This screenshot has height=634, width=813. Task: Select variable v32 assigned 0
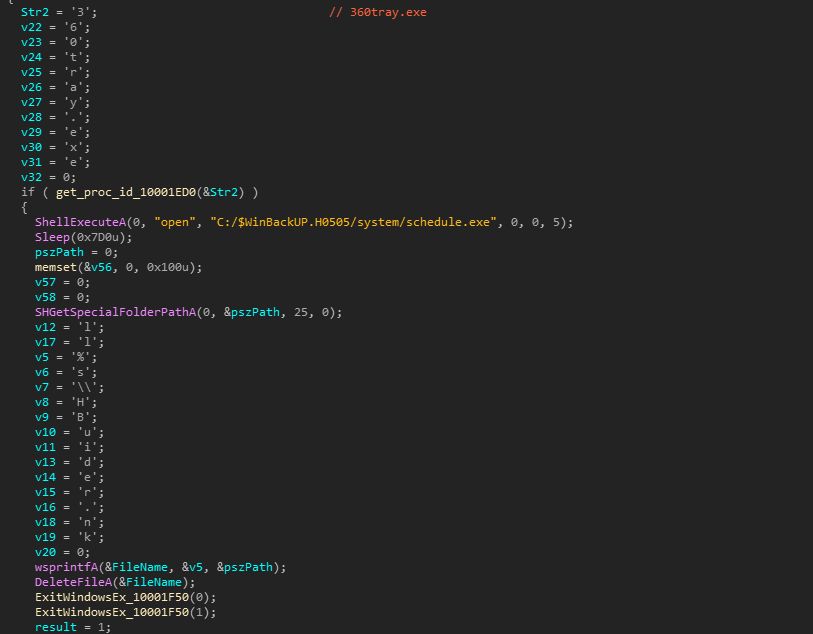coord(31,177)
